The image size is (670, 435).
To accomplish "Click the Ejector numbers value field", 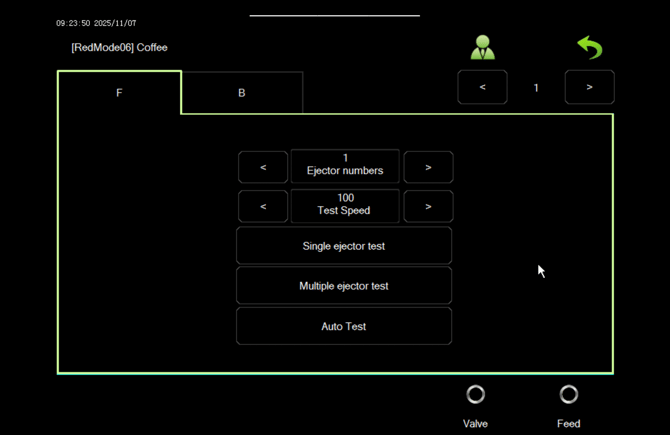I will [x=345, y=166].
